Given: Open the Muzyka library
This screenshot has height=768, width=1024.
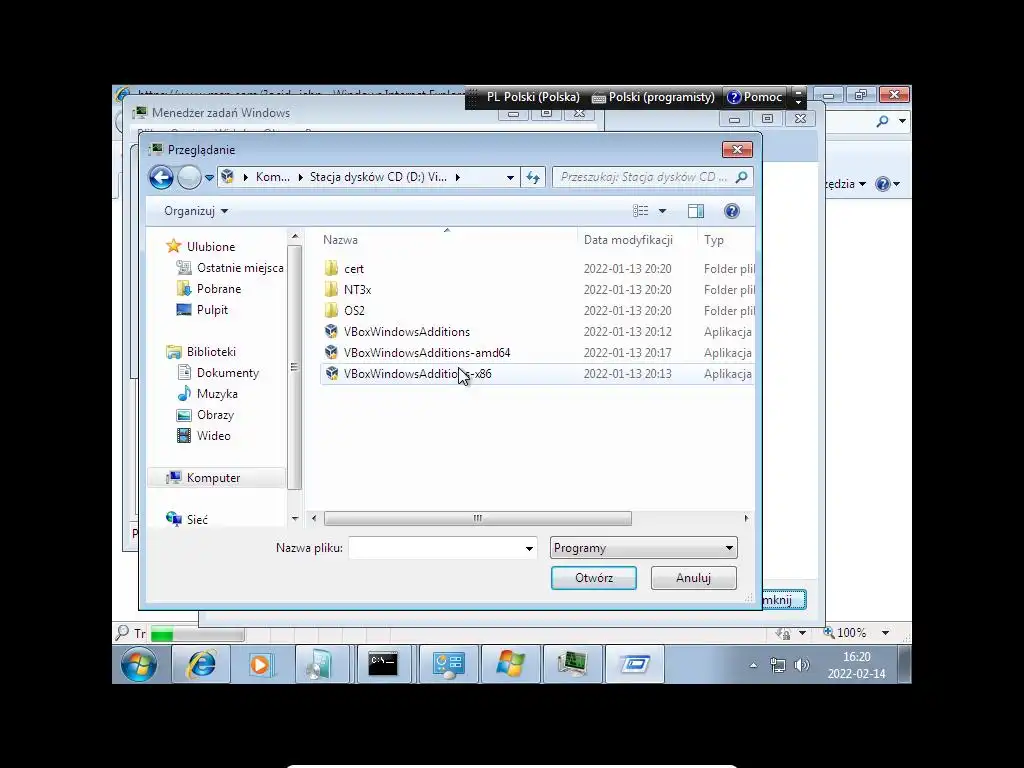Looking at the screenshot, I should 217,394.
